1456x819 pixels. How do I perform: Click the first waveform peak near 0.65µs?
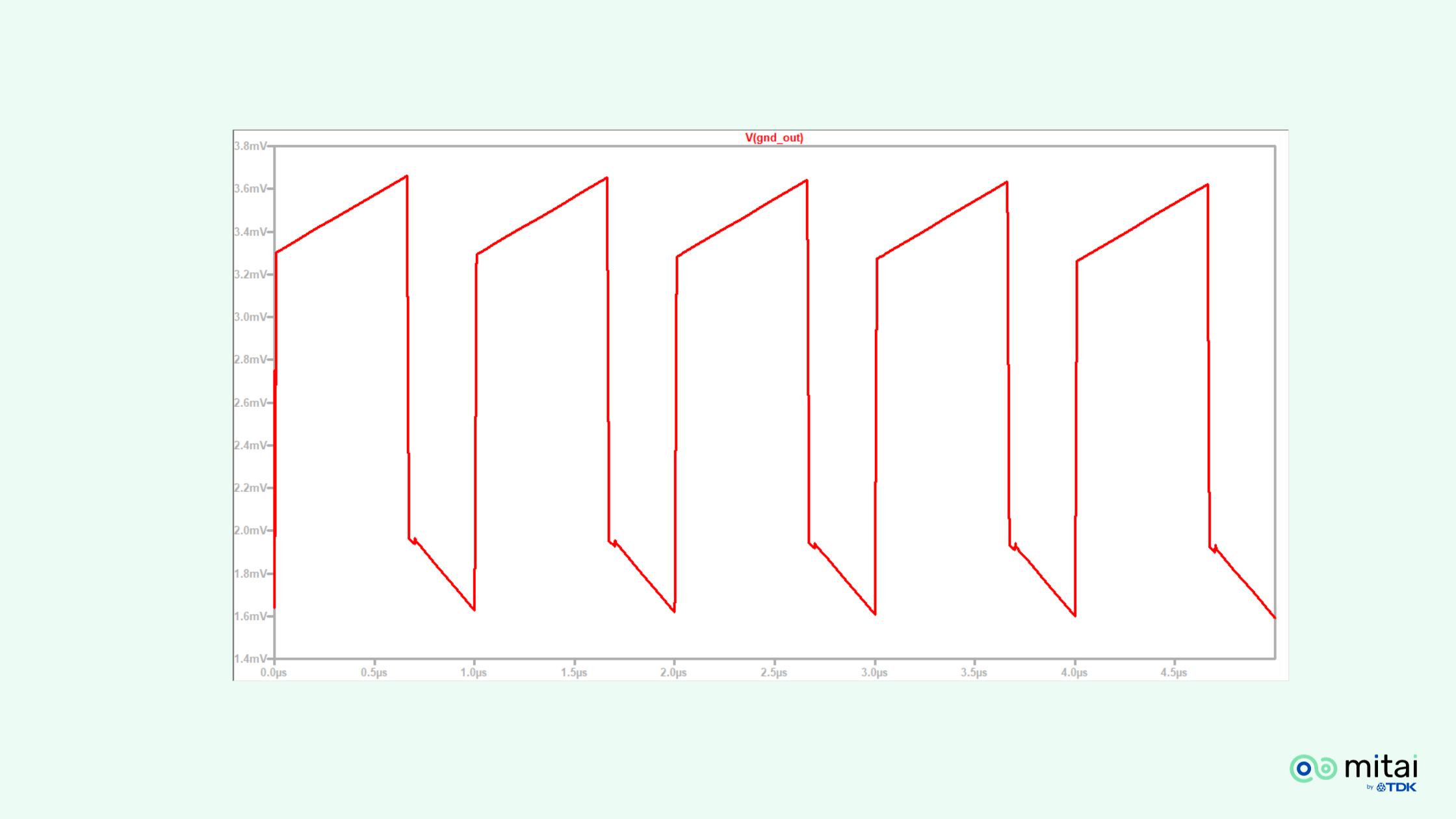[407, 176]
